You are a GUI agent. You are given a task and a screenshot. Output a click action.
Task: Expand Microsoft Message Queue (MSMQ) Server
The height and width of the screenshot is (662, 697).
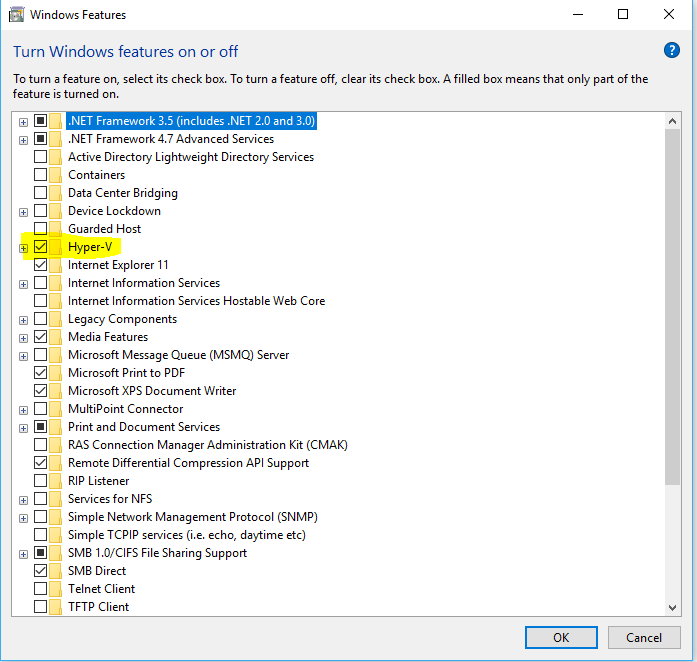pos(24,357)
